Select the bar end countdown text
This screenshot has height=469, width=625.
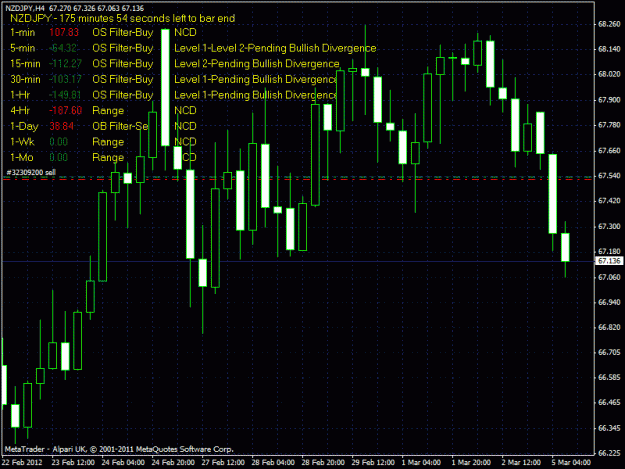point(122,19)
